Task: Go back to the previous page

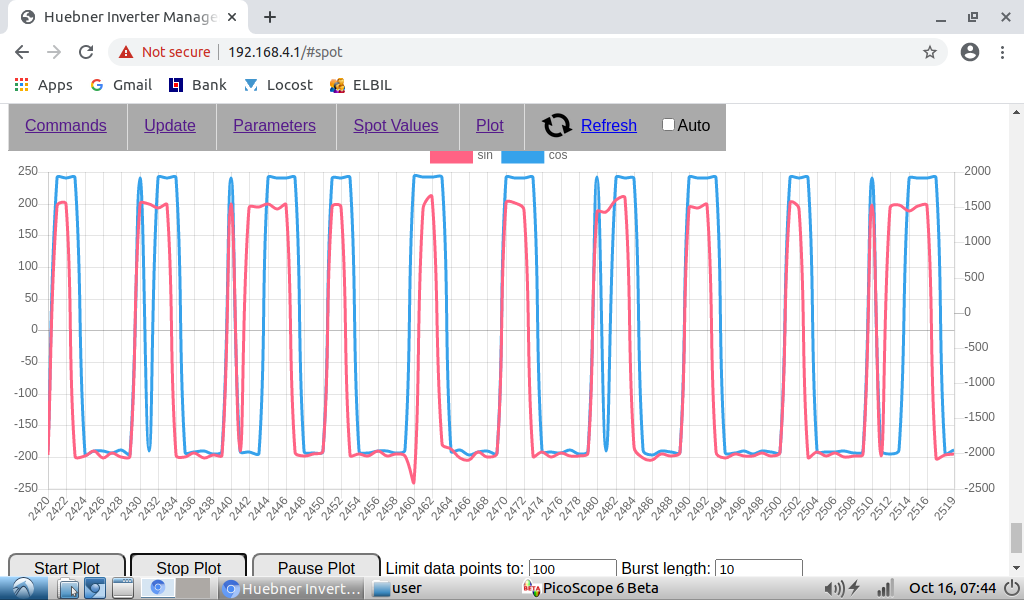Action: [22, 52]
